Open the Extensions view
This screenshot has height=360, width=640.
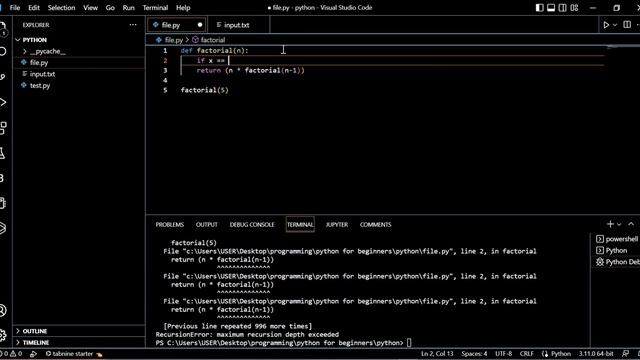(3, 128)
